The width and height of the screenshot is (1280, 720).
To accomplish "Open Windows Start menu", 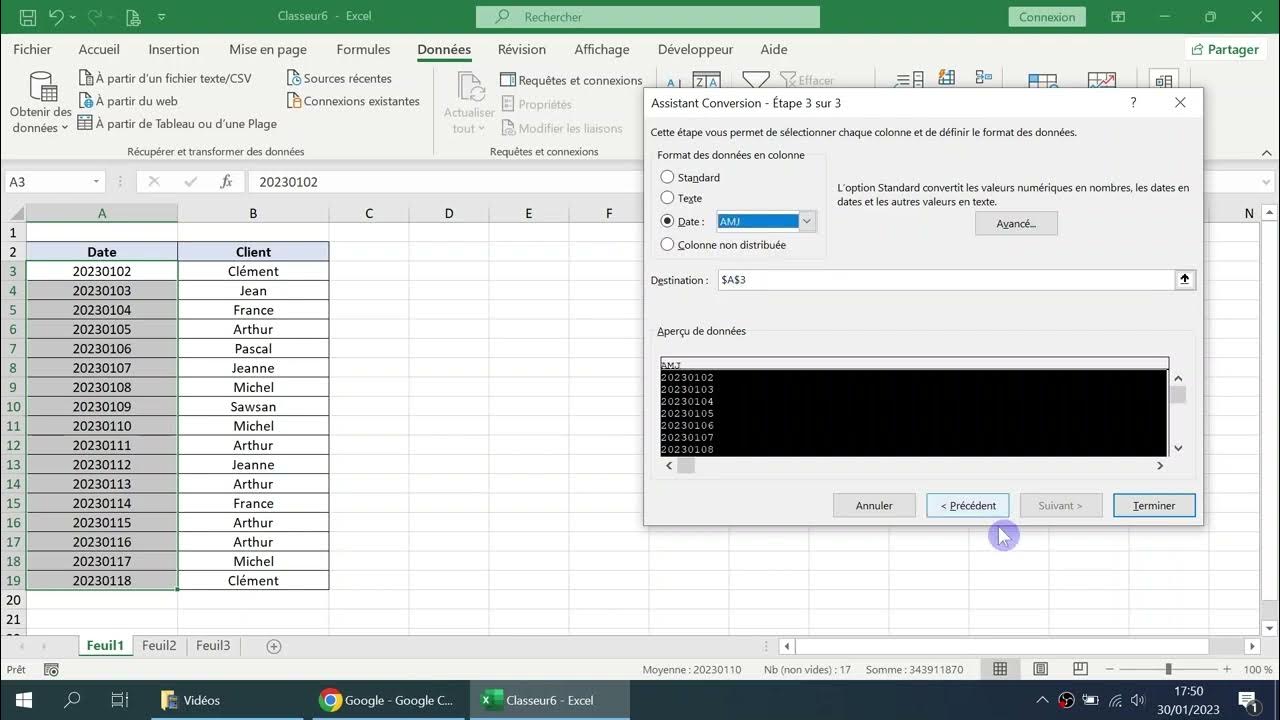I will click(24, 700).
